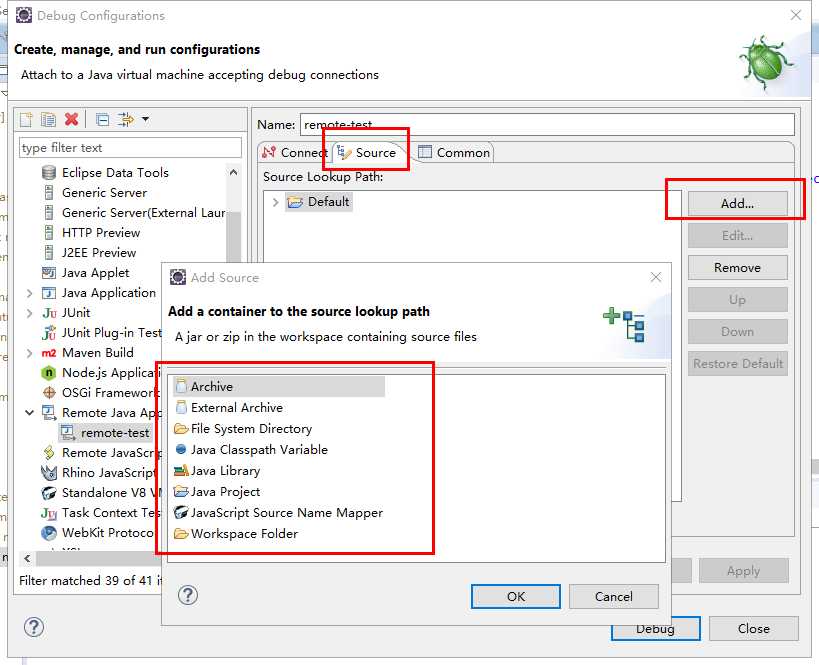This screenshot has height=665, width=819.
Task: Click the filter launch configurations icon
Action: [126, 120]
